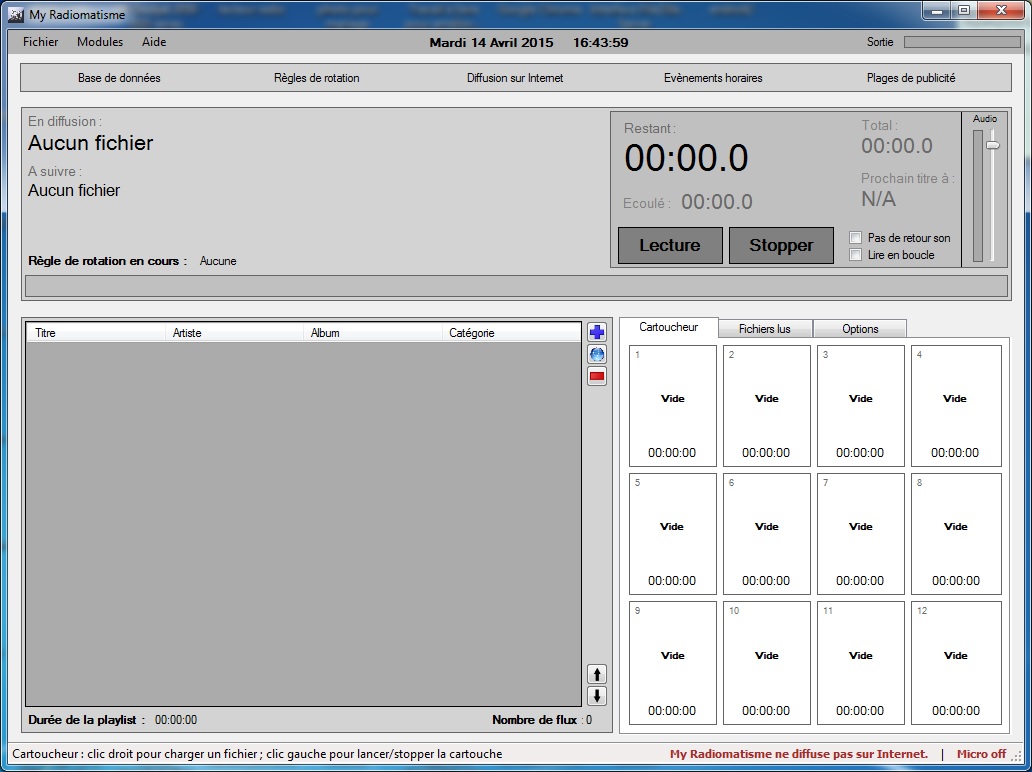Click the My Radiomatisme title bar icon
1032x772 pixels.
[16, 15]
